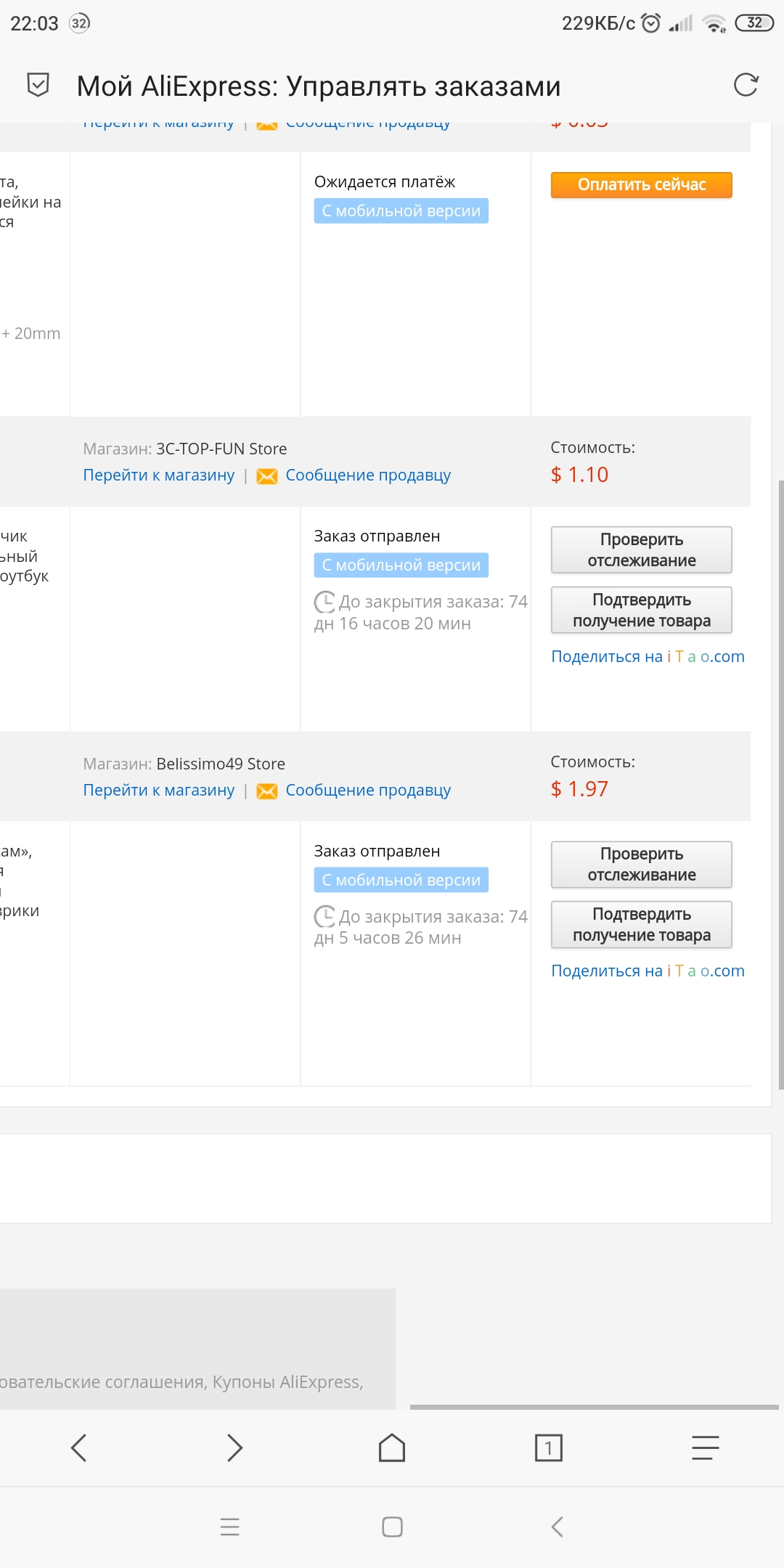Tap the browser forward arrow
784x1568 pixels.
[234, 1447]
